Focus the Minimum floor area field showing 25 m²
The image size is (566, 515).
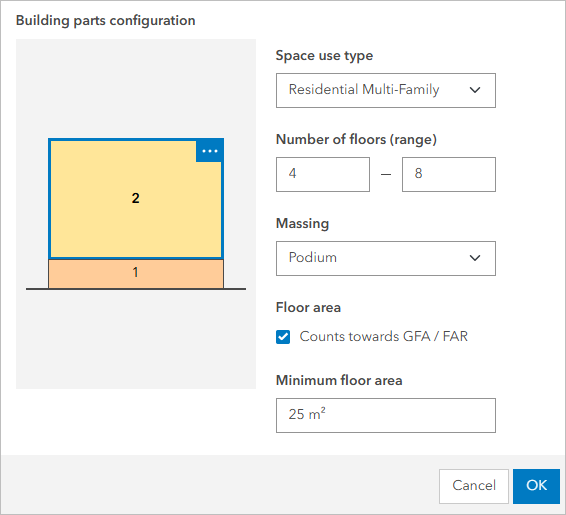point(386,415)
